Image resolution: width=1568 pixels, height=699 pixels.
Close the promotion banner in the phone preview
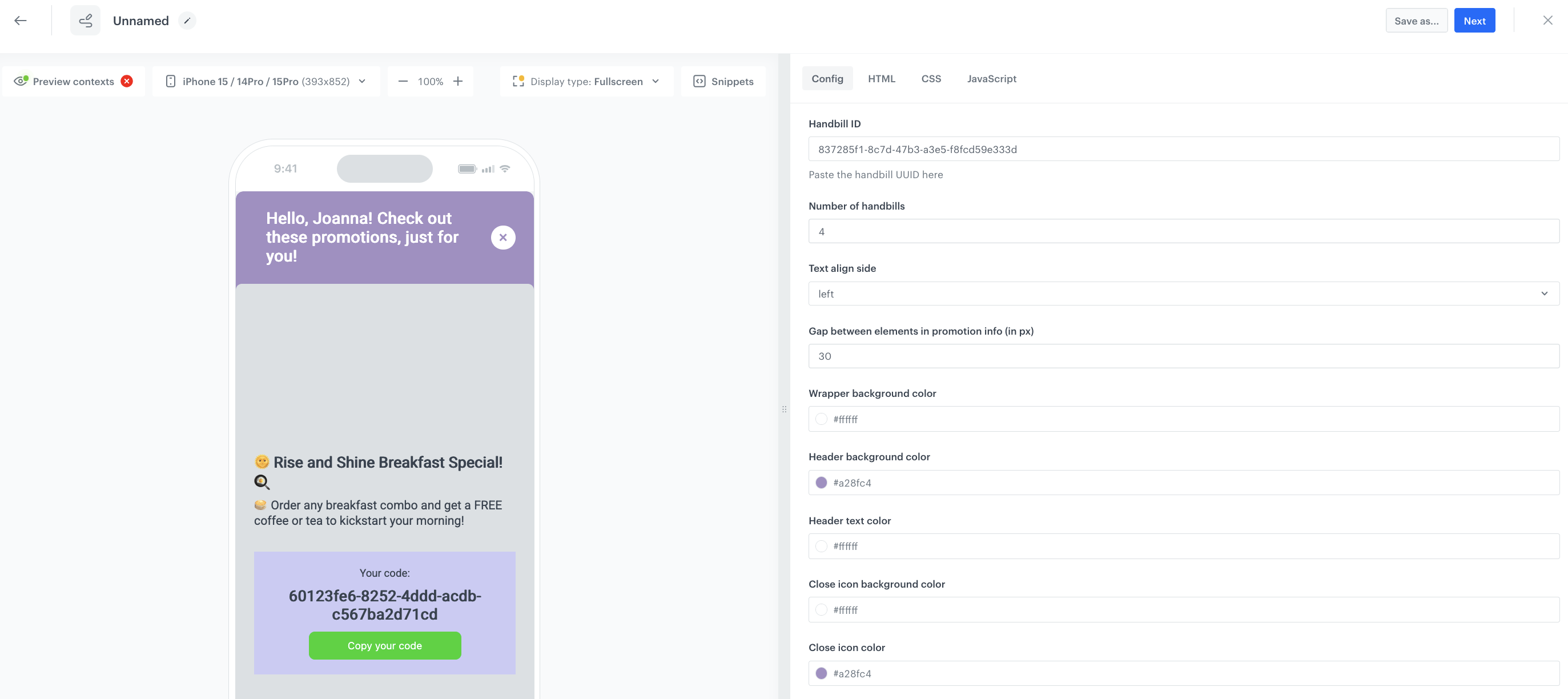pos(503,237)
